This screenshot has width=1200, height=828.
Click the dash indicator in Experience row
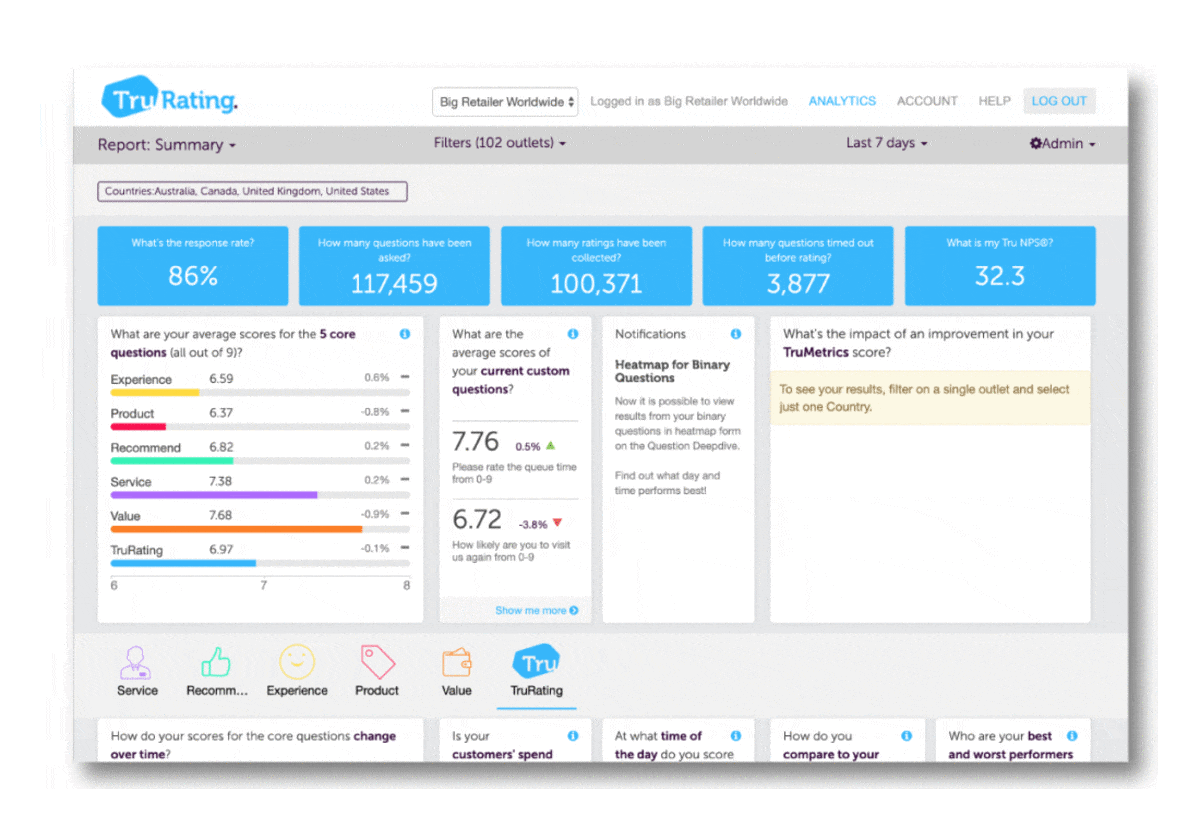click(405, 378)
